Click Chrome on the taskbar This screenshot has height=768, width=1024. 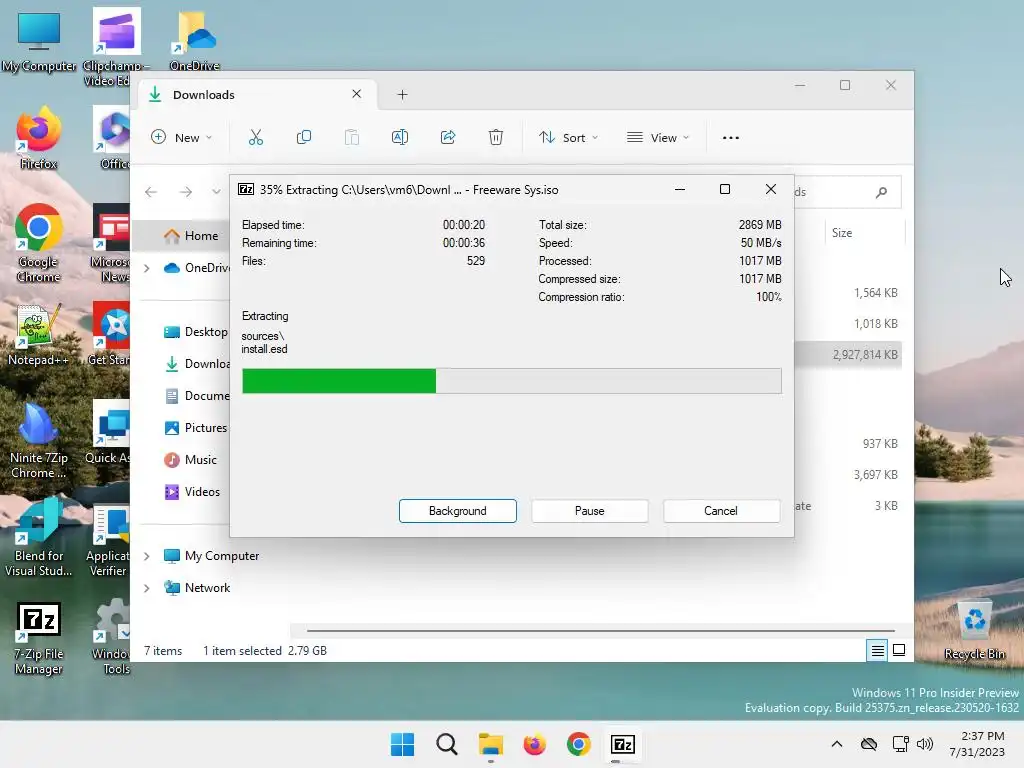coord(579,744)
